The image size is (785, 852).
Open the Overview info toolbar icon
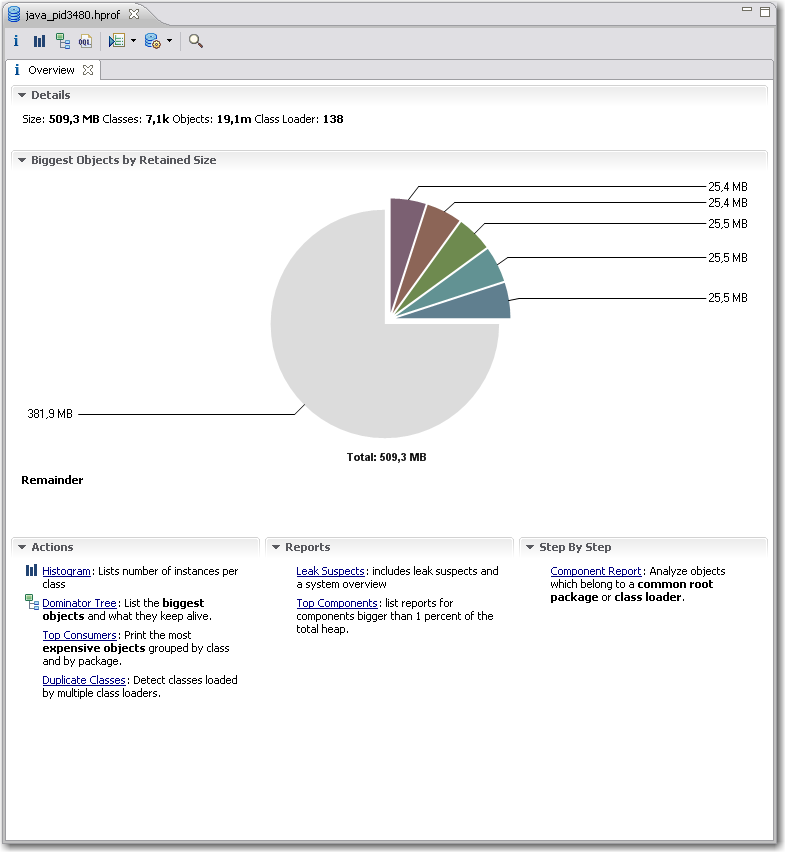(x=16, y=41)
